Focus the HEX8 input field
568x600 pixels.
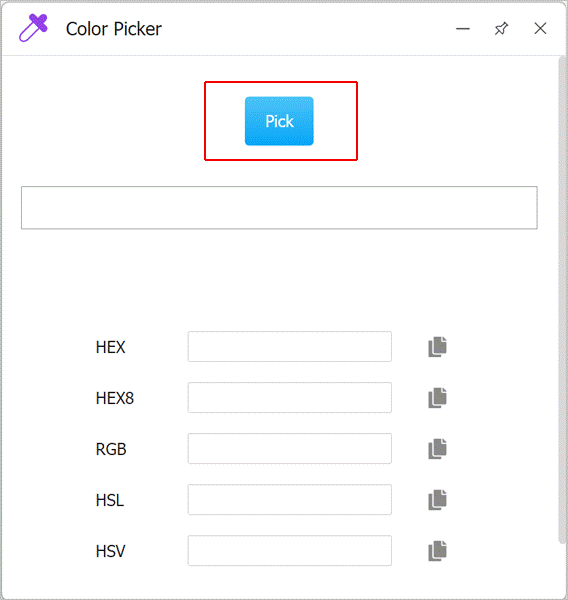point(289,398)
